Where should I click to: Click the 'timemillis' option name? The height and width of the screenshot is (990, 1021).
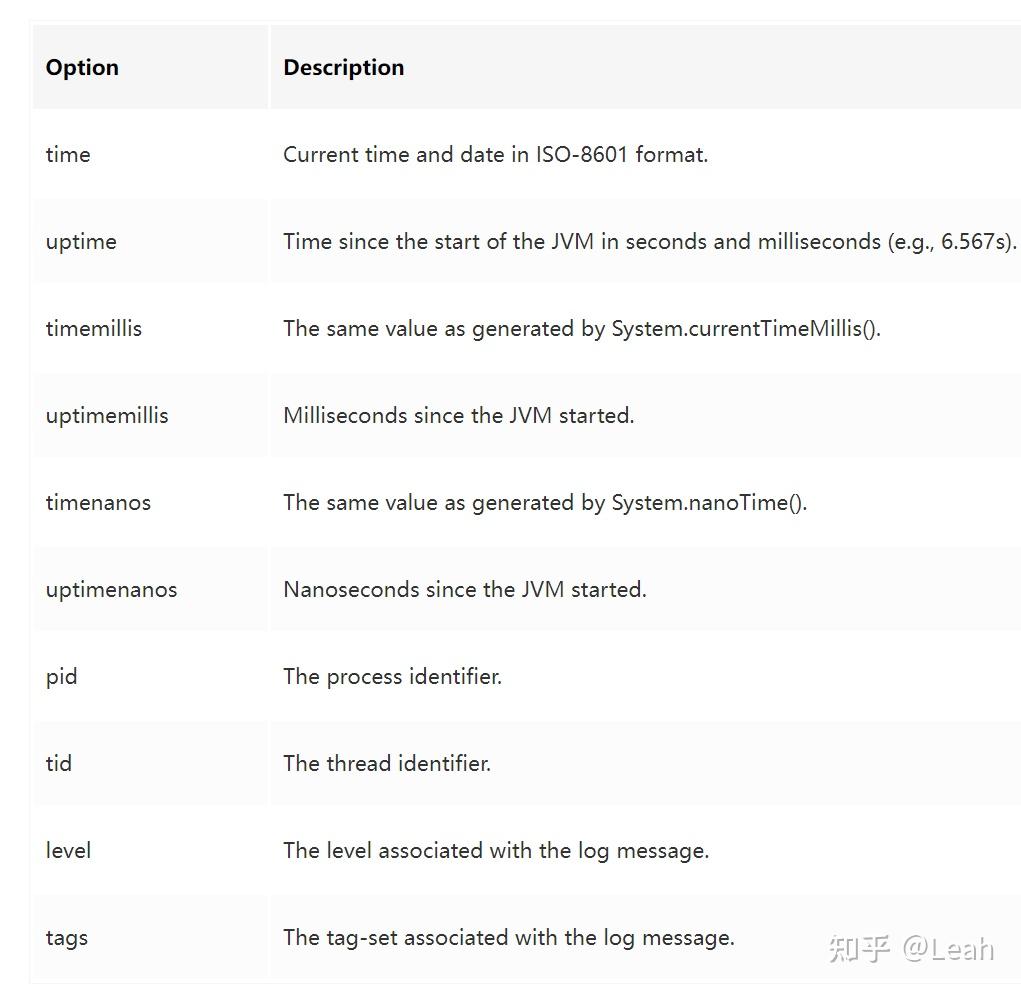click(x=94, y=328)
